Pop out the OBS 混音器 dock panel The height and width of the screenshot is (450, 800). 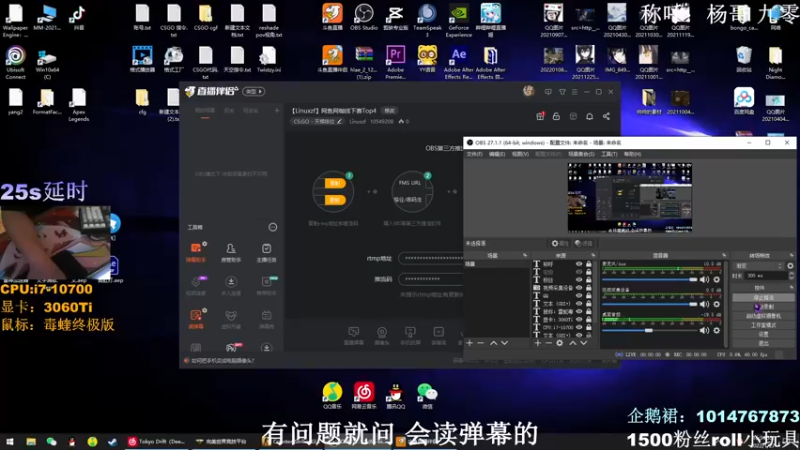point(724,255)
